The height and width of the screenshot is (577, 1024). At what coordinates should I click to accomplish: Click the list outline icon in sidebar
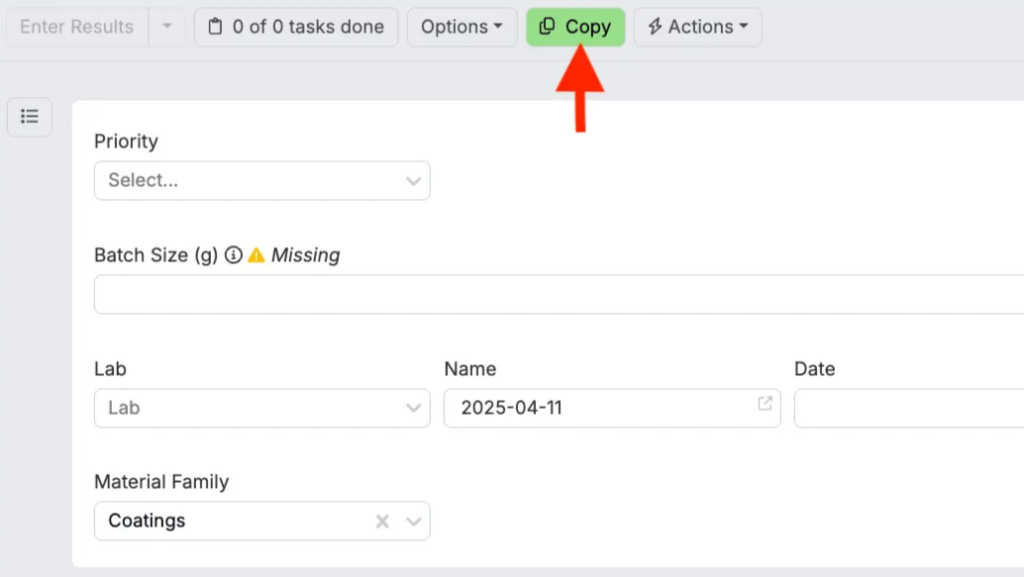click(x=30, y=117)
